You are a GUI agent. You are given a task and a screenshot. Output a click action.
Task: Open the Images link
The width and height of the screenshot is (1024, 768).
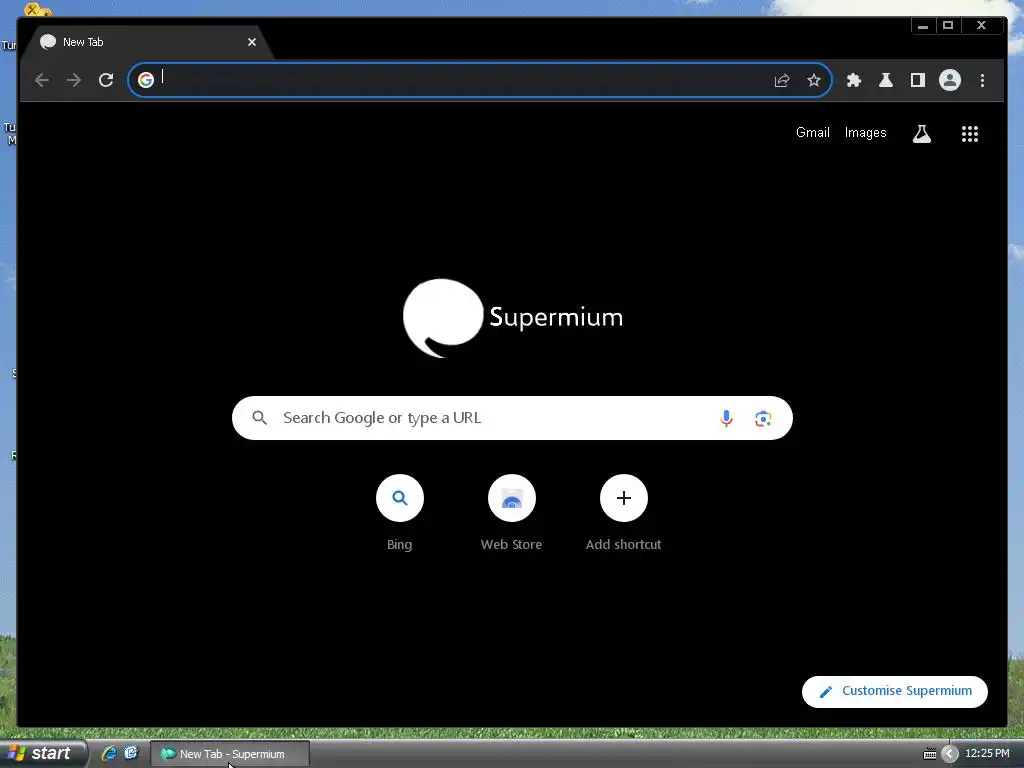[x=865, y=133]
